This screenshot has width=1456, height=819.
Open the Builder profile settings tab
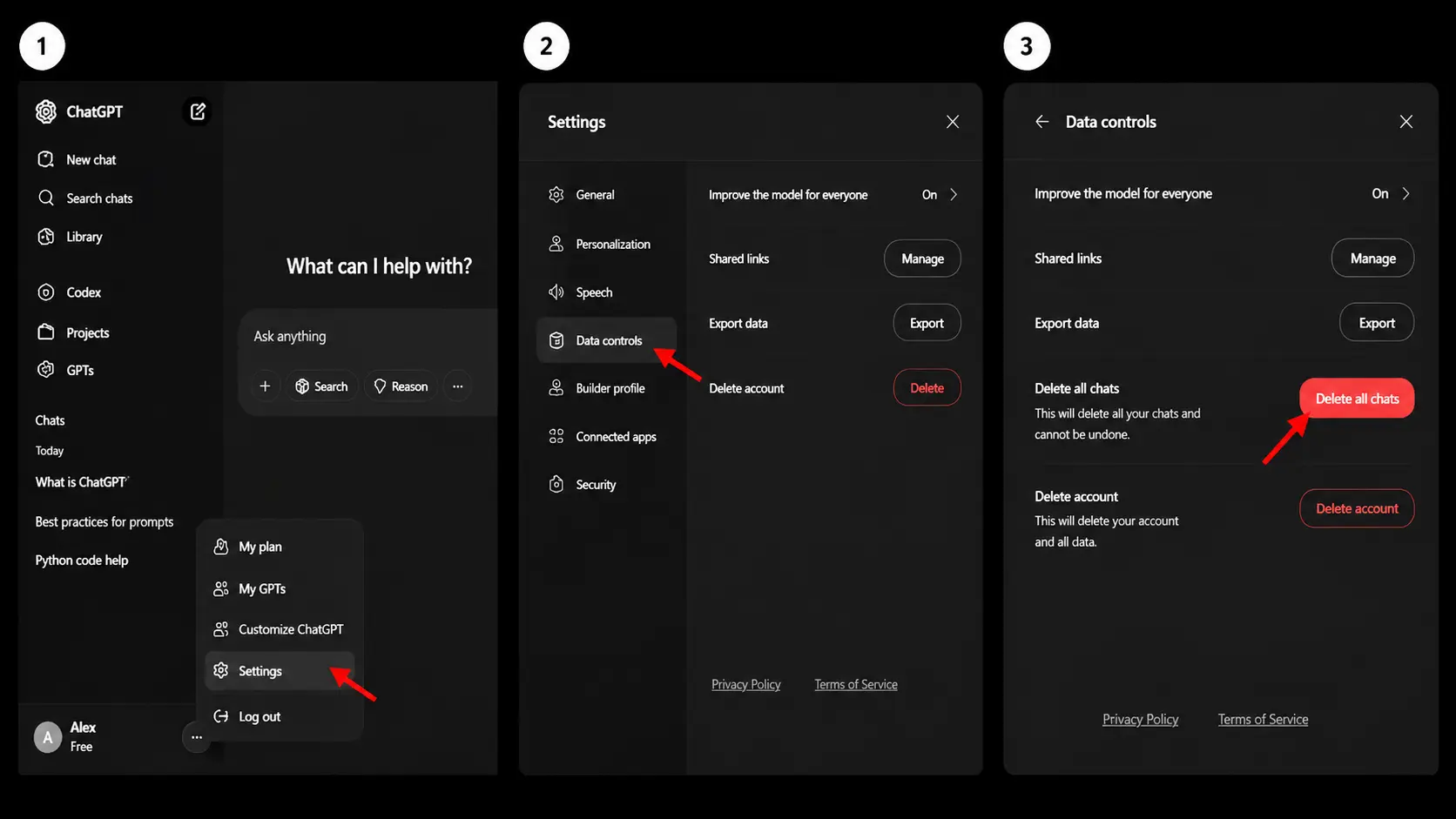(606, 388)
